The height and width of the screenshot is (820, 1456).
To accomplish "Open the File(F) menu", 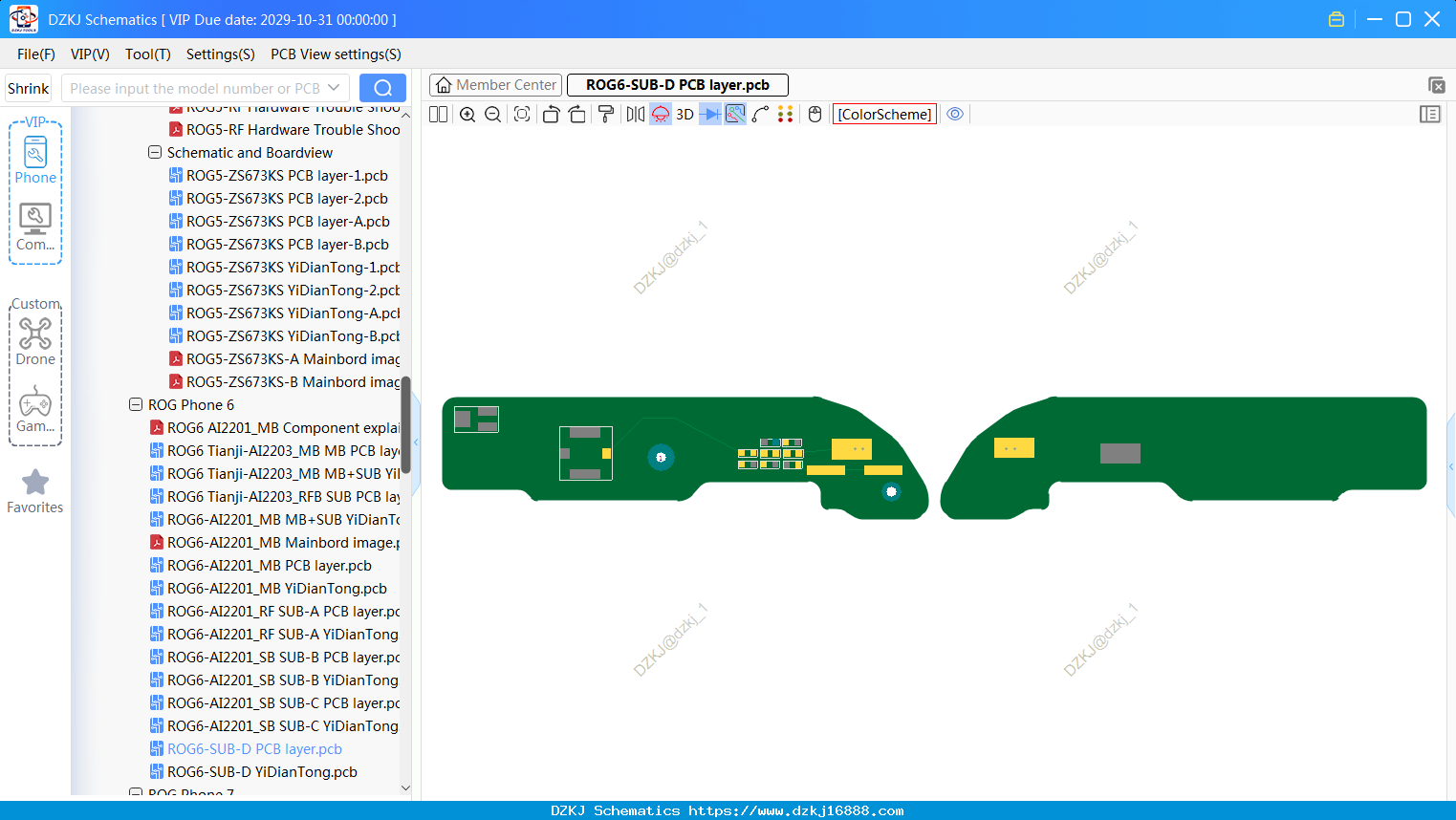I will (36, 54).
